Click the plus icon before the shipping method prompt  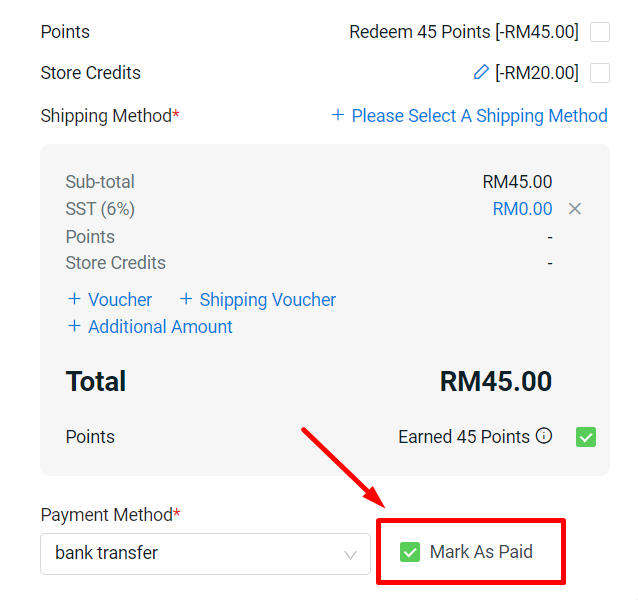click(338, 116)
